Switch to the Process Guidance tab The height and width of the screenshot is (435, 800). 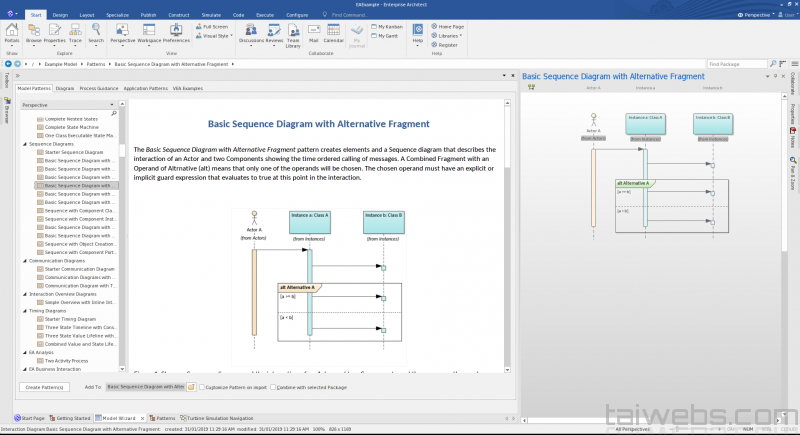97,88
